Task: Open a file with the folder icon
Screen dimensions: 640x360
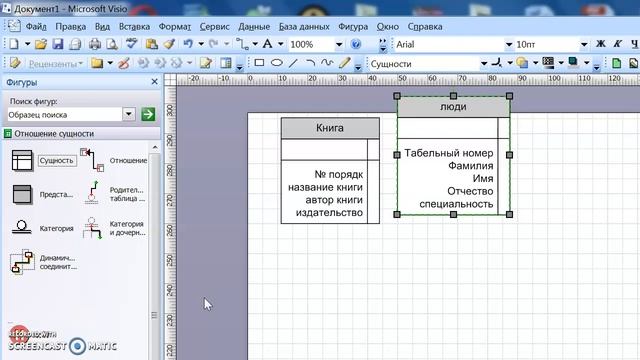Action: [40, 44]
